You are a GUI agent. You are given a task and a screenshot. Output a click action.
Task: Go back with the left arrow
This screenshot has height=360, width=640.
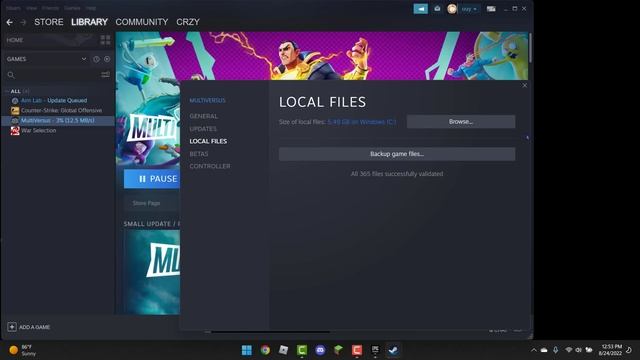(x=9, y=22)
